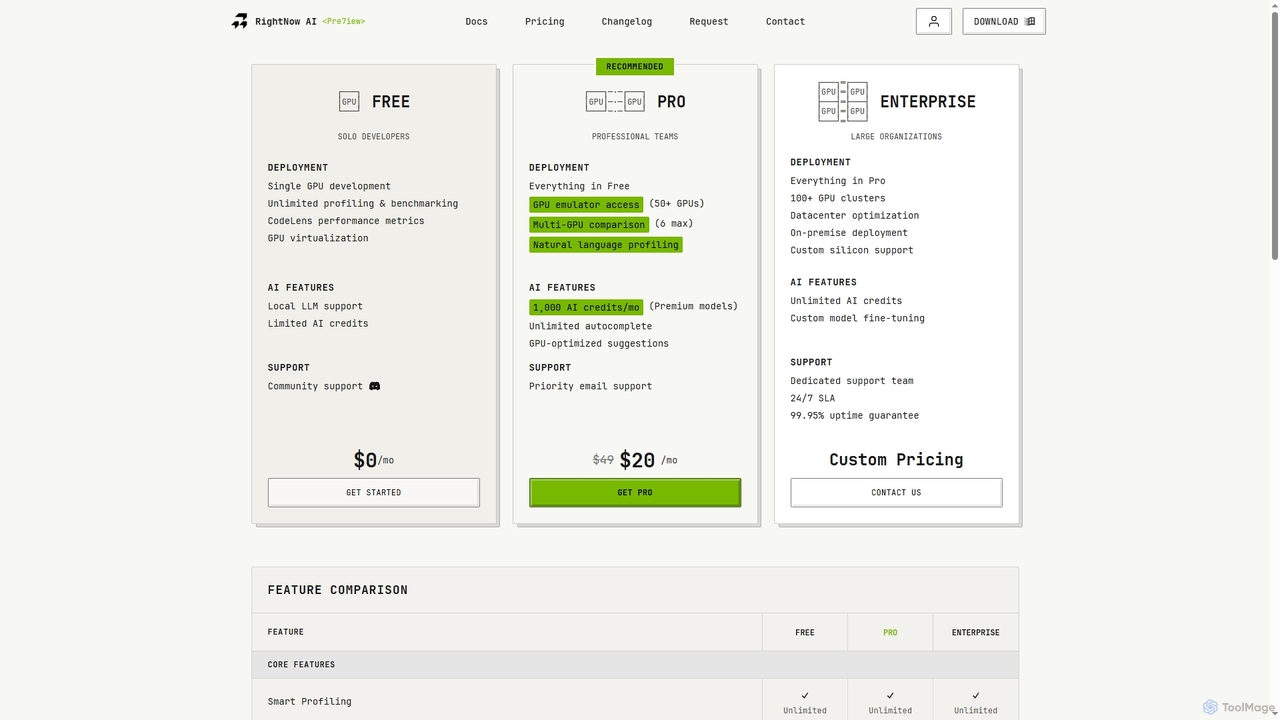Click the $20/mo price
The width and height of the screenshot is (1280, 720).
[x=648, y=460]
